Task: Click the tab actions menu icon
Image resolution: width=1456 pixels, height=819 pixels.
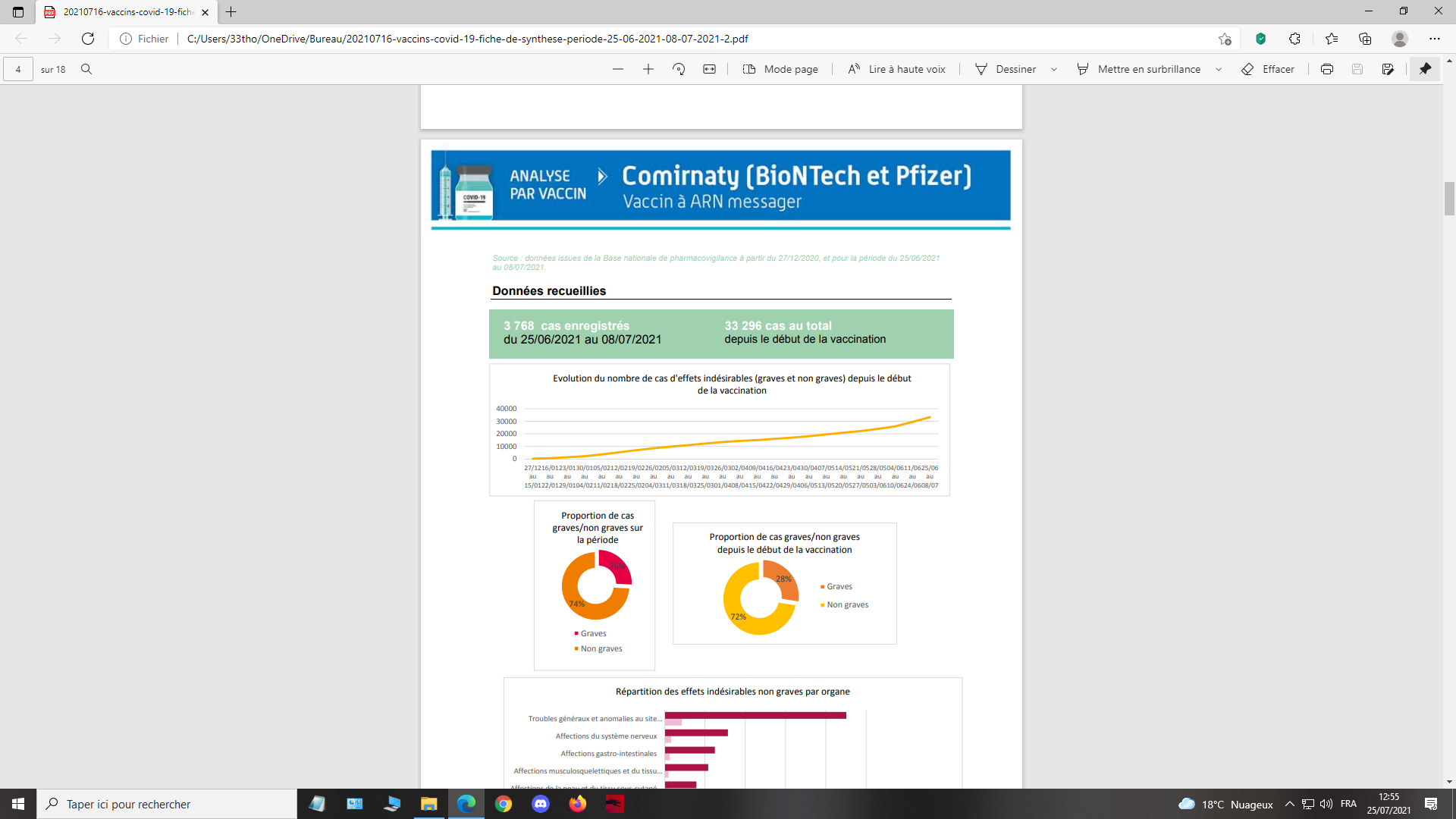Action: pyautogui.click(x=18, y=12)
